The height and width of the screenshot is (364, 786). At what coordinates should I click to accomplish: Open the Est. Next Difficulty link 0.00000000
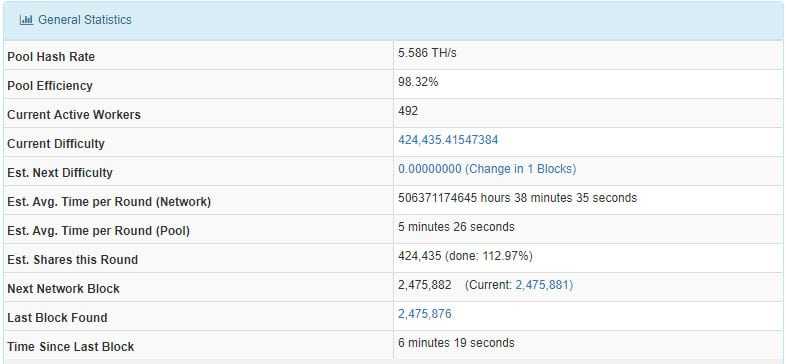coord(487,169)
